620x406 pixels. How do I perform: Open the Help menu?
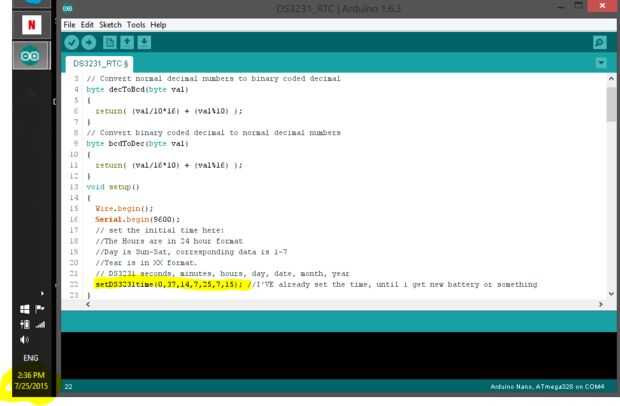click(158, 25)
